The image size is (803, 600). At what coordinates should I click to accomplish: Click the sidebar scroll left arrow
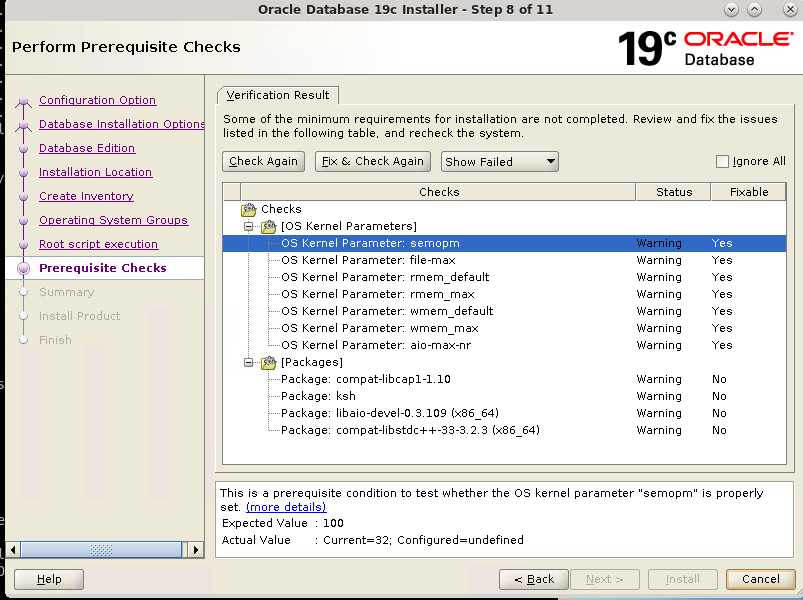(x=13, y=550)
